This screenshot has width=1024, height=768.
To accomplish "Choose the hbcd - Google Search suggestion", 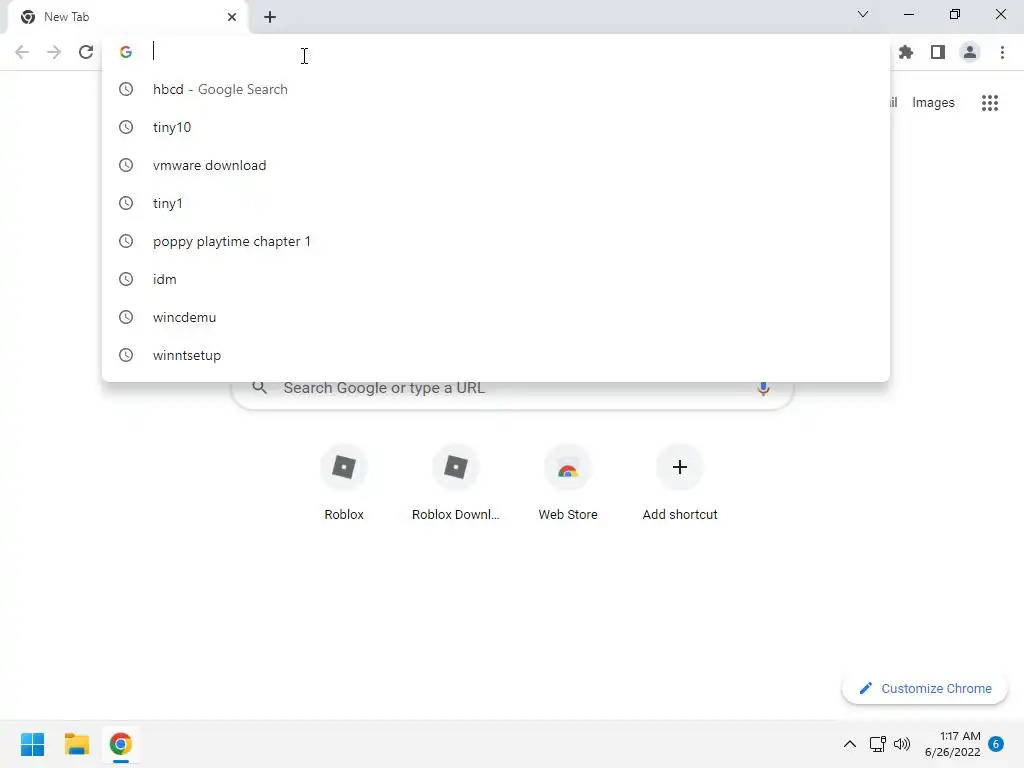I will [496, 89].
